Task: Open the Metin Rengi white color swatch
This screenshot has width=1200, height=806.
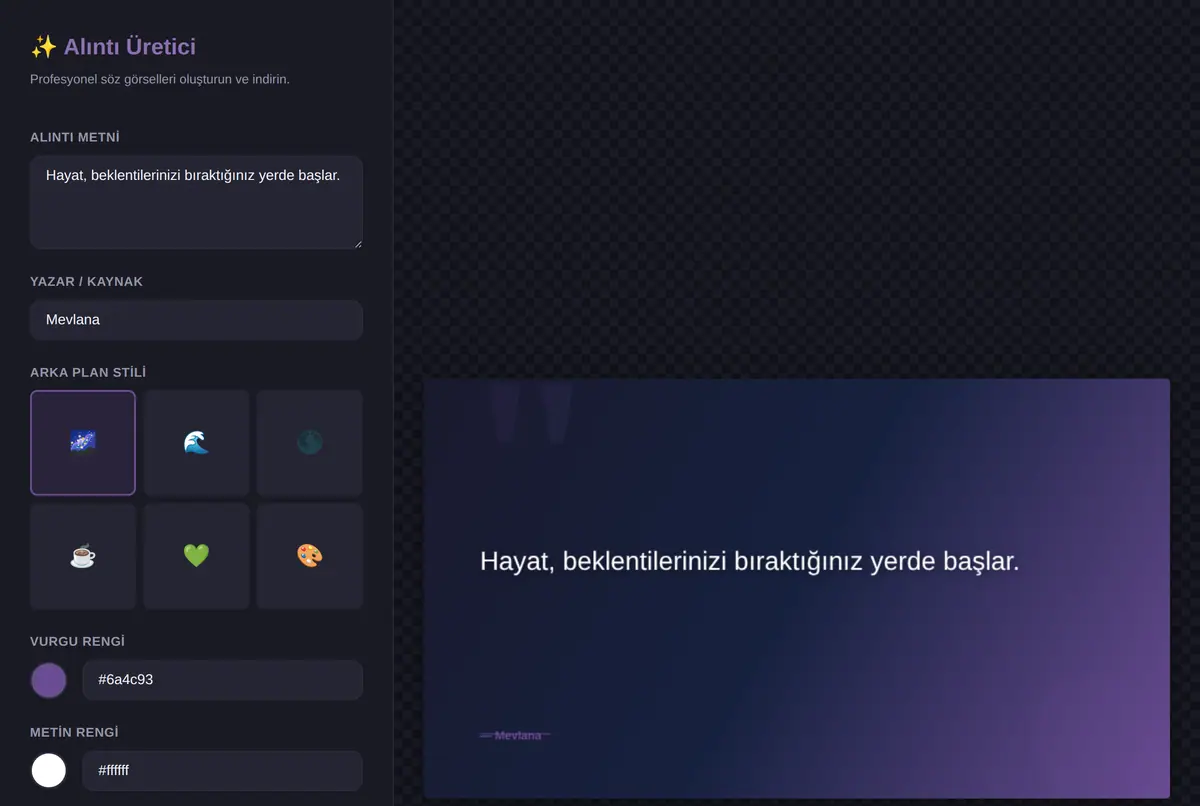Action: point(49,770)
